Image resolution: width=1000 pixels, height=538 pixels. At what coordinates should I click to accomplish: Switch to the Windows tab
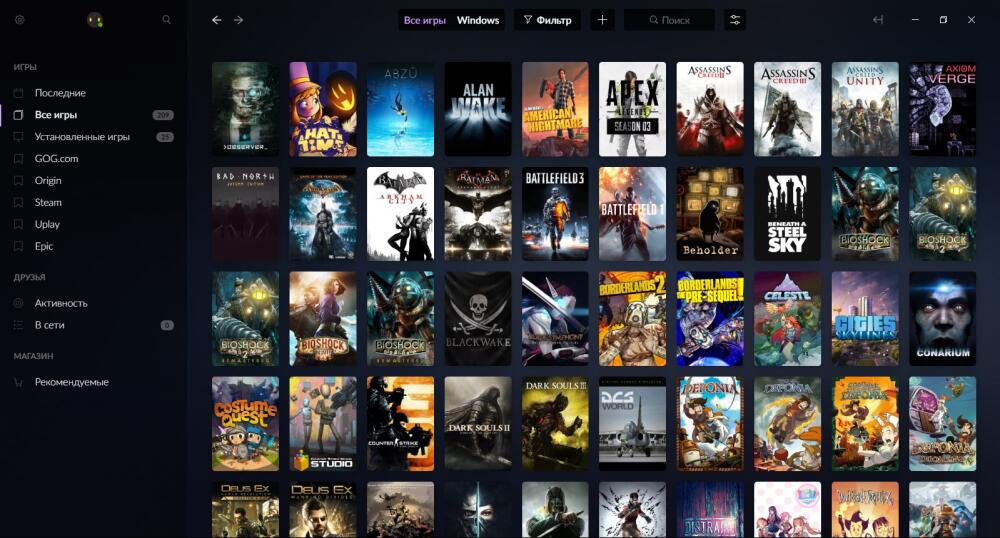(478, 20)
